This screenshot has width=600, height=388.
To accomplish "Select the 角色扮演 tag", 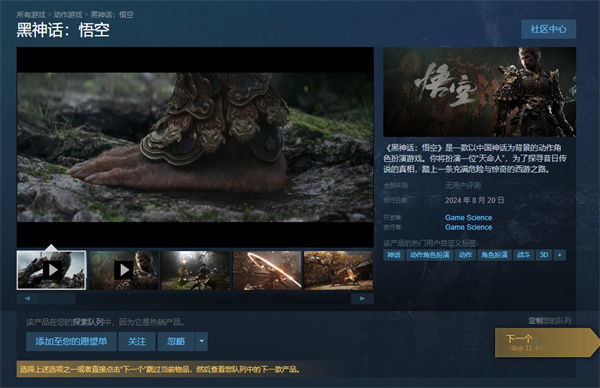I will (x=494, y=255).
